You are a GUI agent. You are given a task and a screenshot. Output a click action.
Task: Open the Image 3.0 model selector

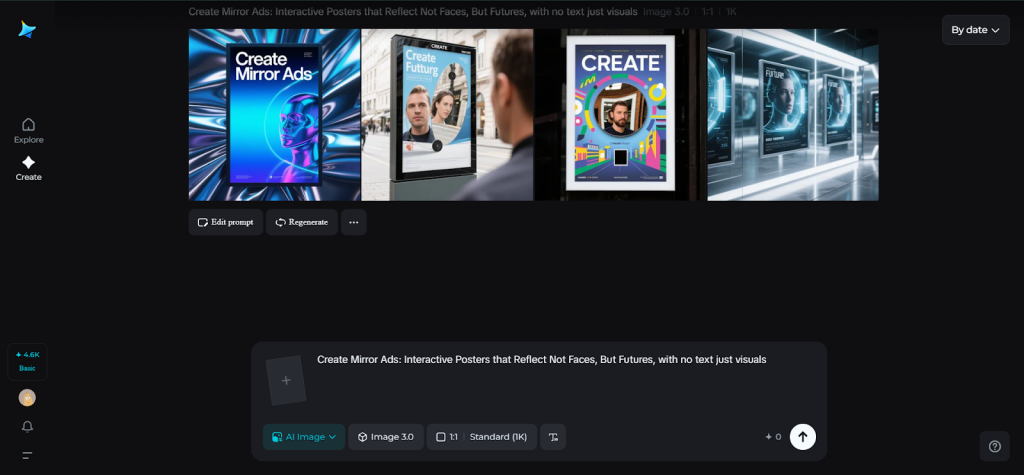pyautogui.click(x=386, y=437)
